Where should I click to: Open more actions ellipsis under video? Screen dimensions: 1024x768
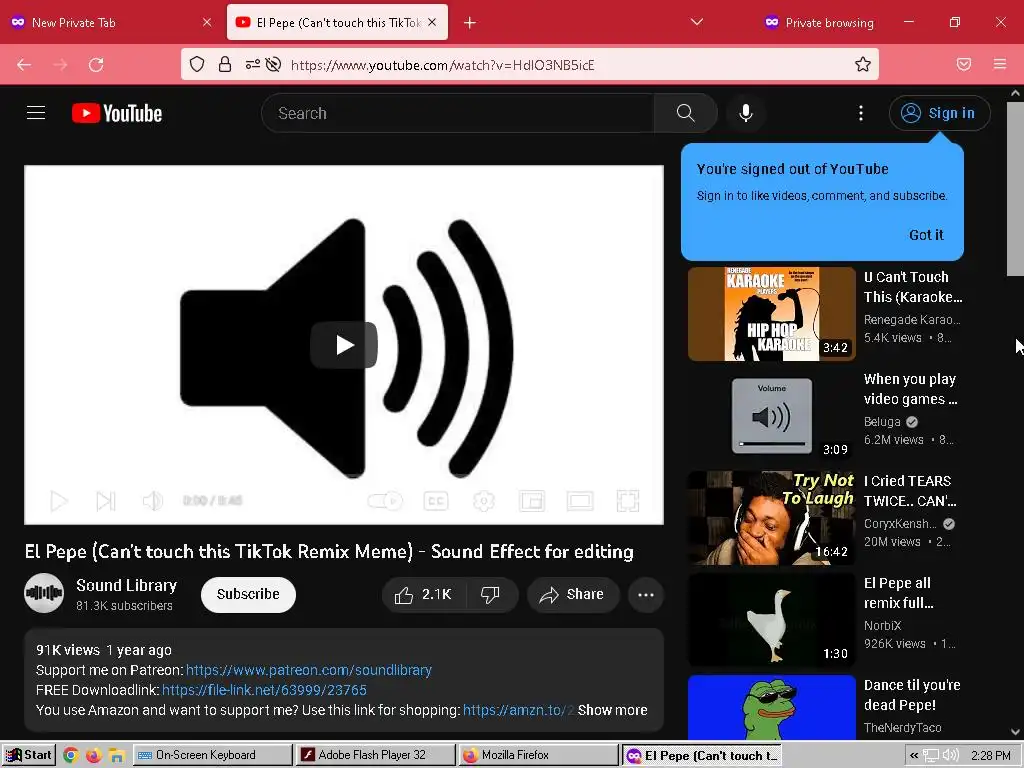646,594
